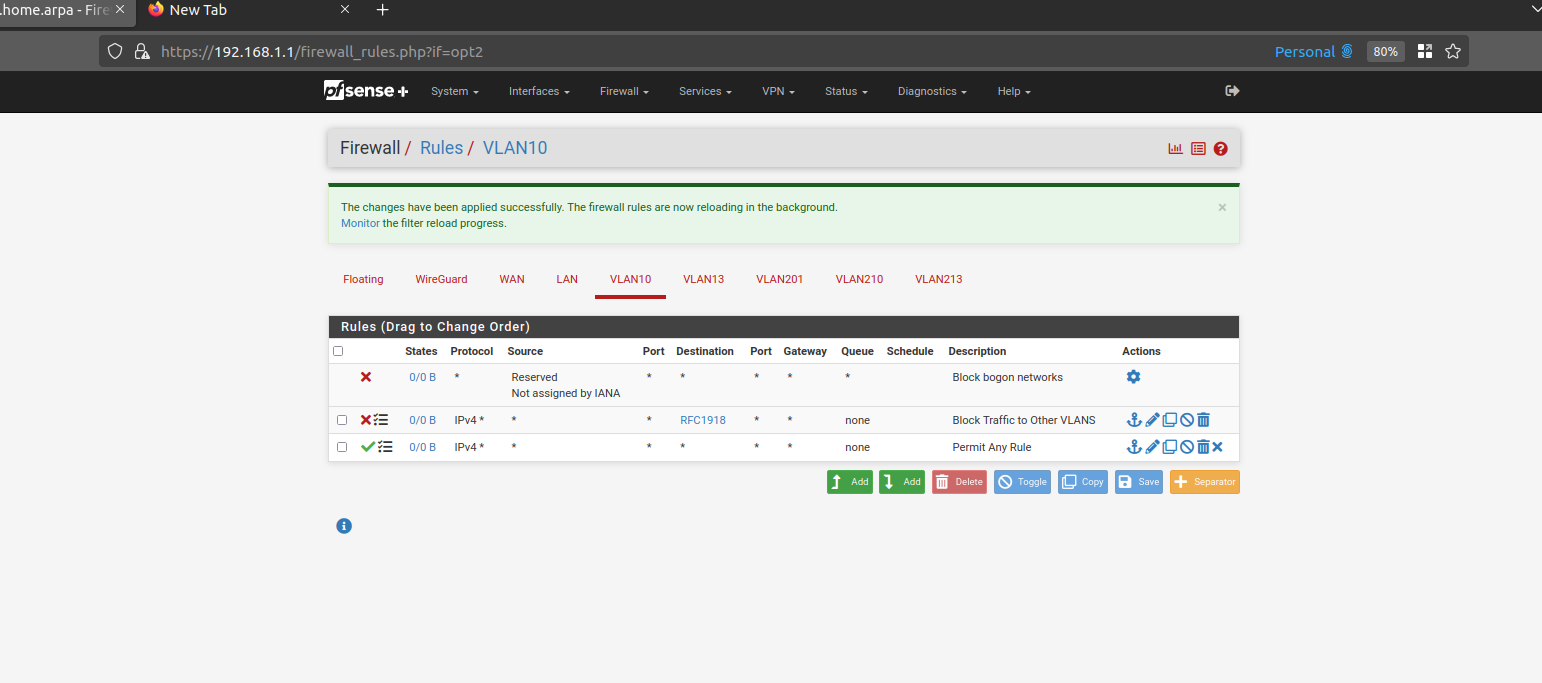This screenshot has height=683, width=1542.
Task: List all tabs with the chevron at the tab bar end
Action: point(1536,9)
